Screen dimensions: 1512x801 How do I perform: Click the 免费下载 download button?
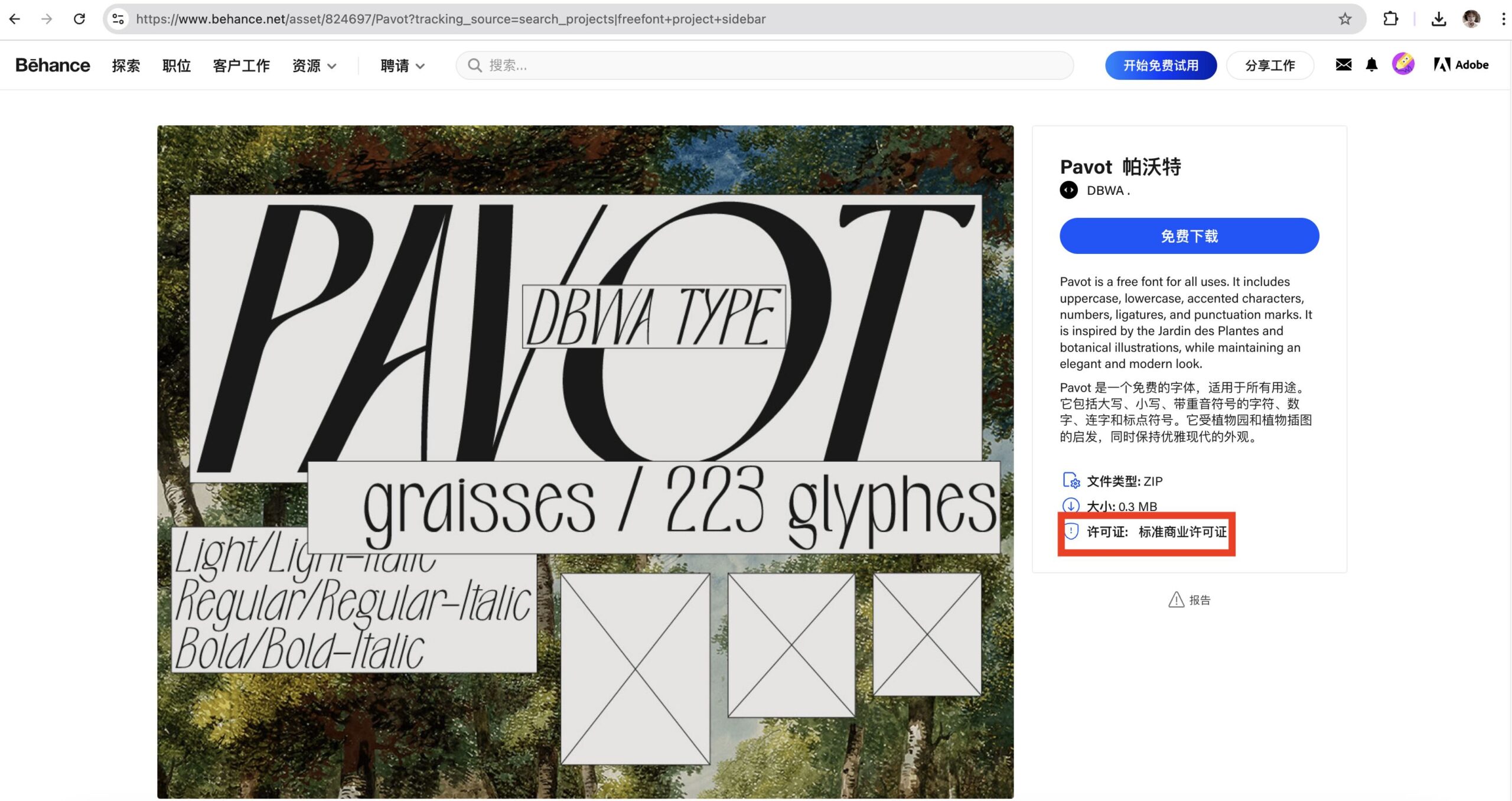point(1189,236)
